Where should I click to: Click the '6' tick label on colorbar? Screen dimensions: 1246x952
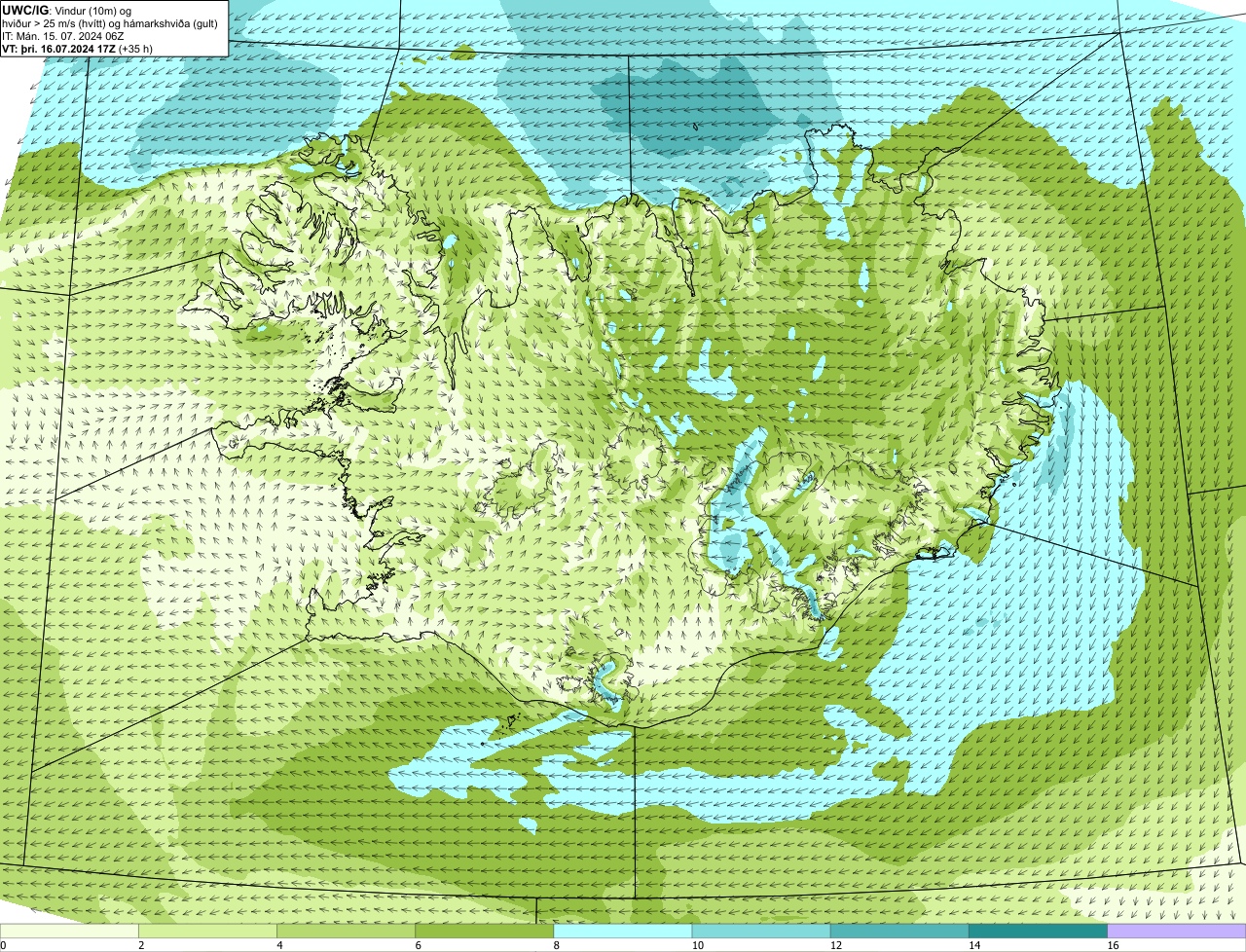pos(418,945)
